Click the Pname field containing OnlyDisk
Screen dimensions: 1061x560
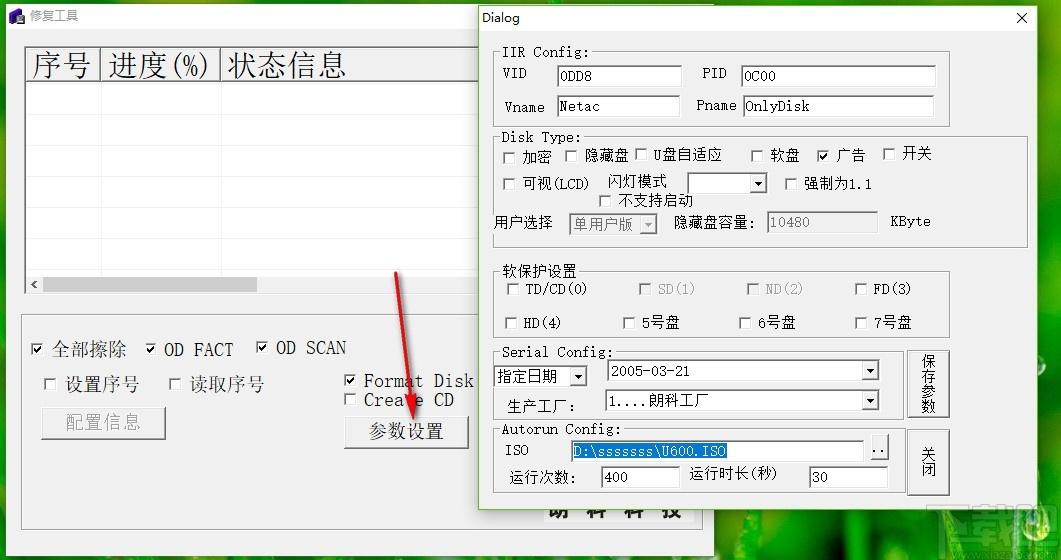tap(838, 106)
